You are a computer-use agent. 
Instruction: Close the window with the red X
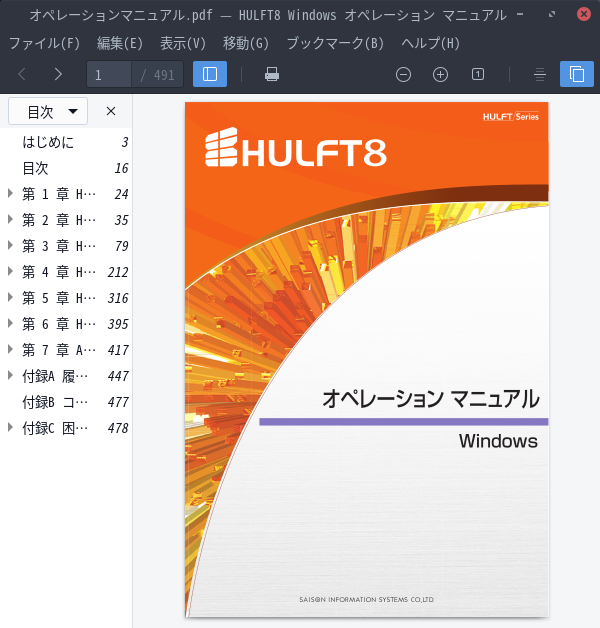584,14
